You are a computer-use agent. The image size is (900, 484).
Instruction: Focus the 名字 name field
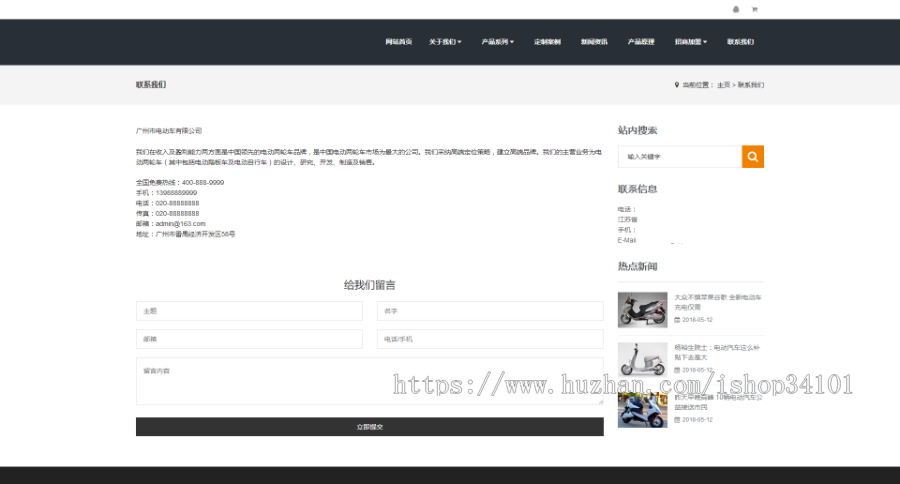tap(490, 311)
